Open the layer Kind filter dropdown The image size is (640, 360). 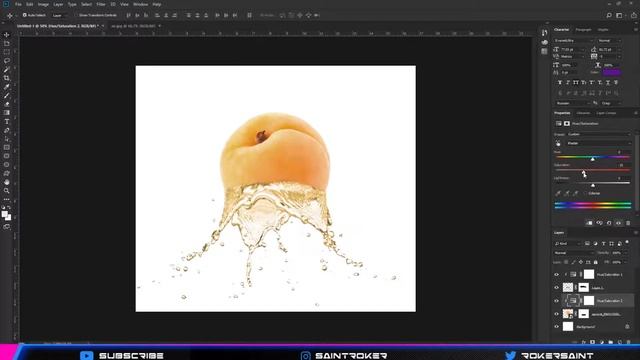tap(568, 244)
